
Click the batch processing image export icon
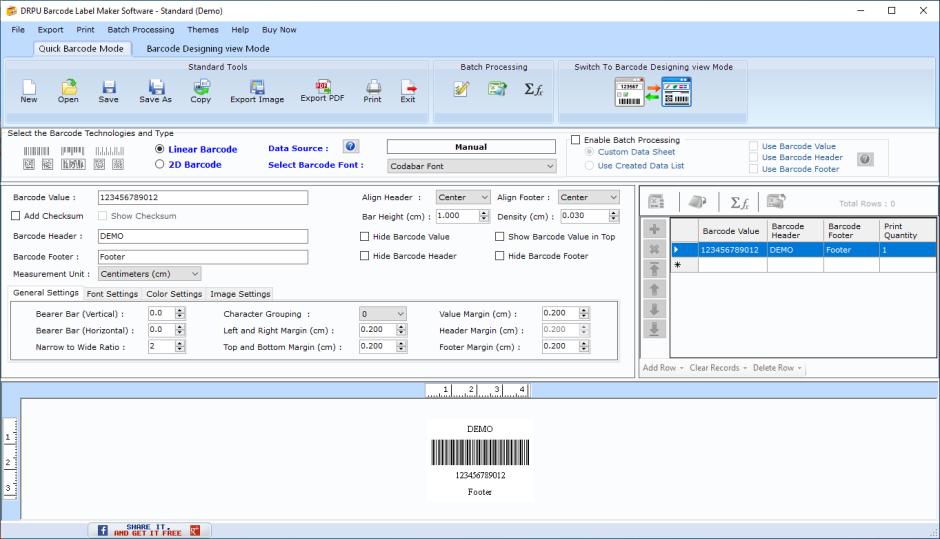[497, 89]
